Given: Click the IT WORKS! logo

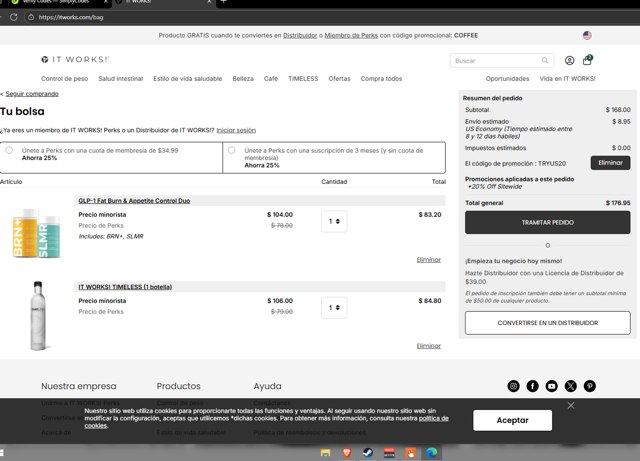Looking at the screenshot, I should click(75, 59).
